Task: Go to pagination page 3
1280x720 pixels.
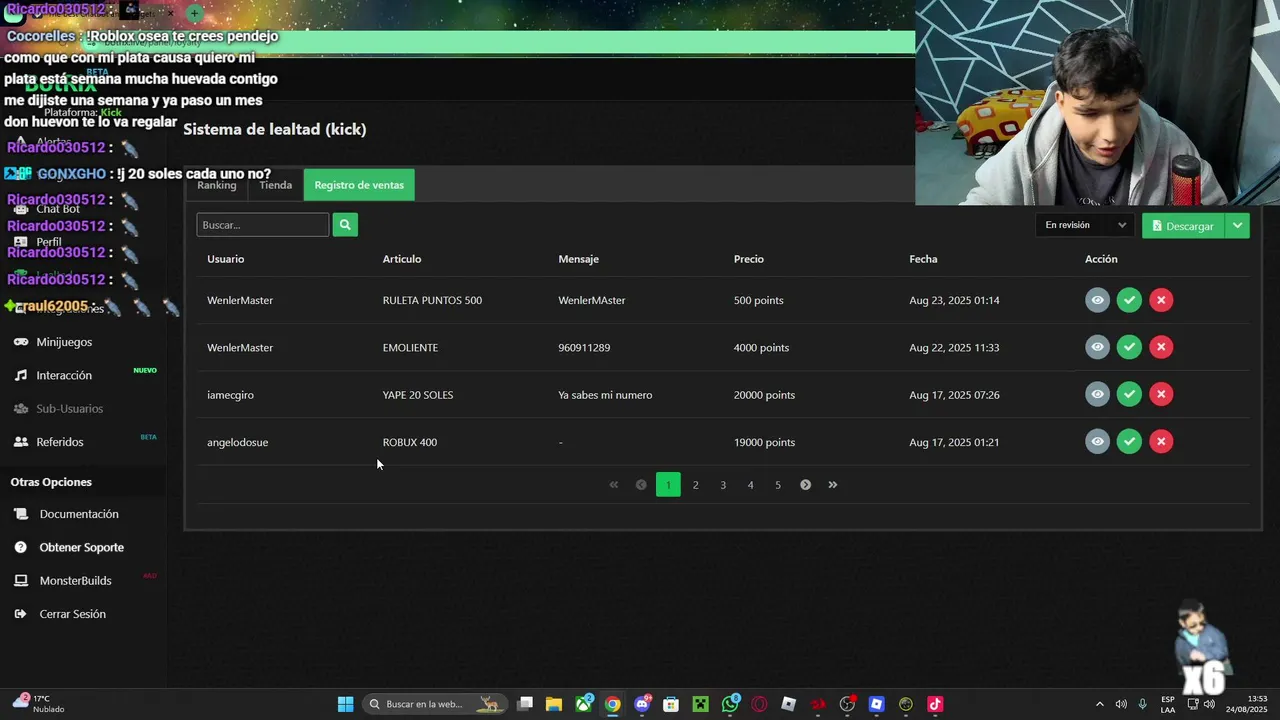Action: [x=723, y=485]
